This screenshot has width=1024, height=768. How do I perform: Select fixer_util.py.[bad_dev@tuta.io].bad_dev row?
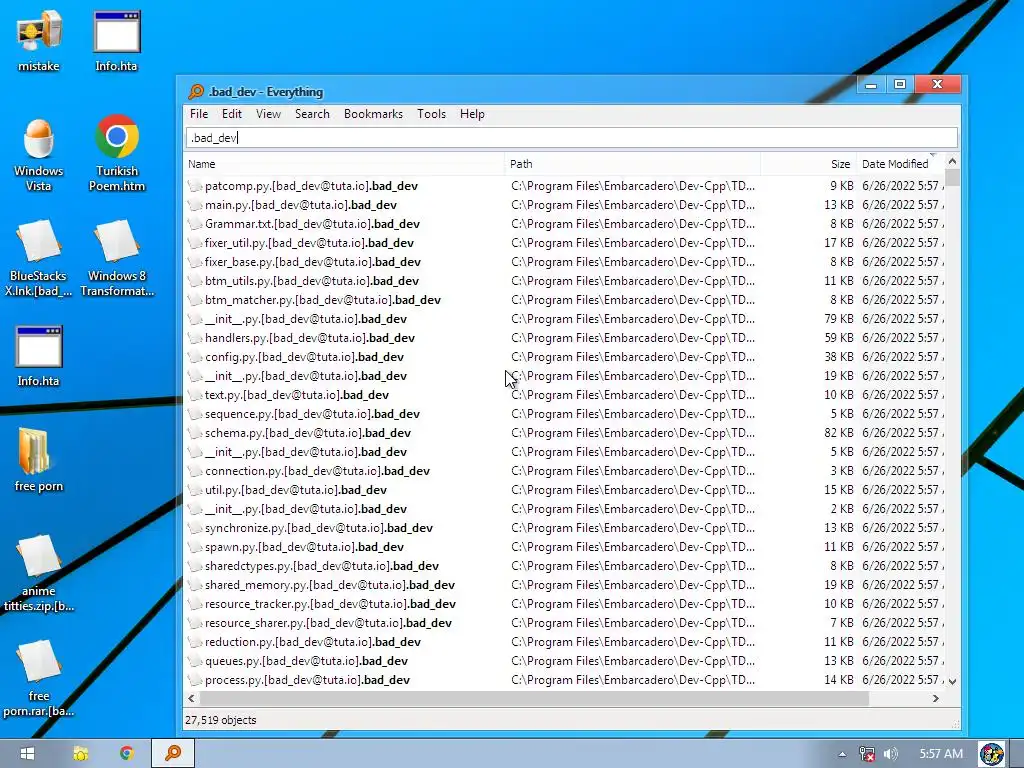click(564, 243)
